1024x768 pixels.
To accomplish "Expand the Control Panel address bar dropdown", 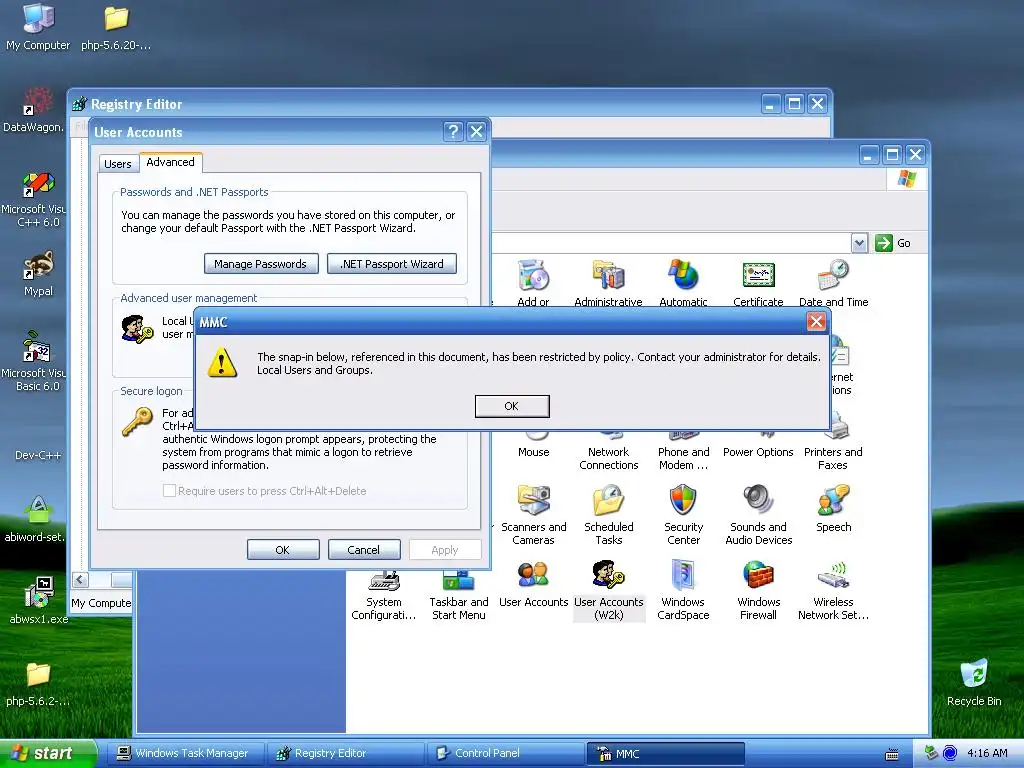I will click(x=859, y=243).
